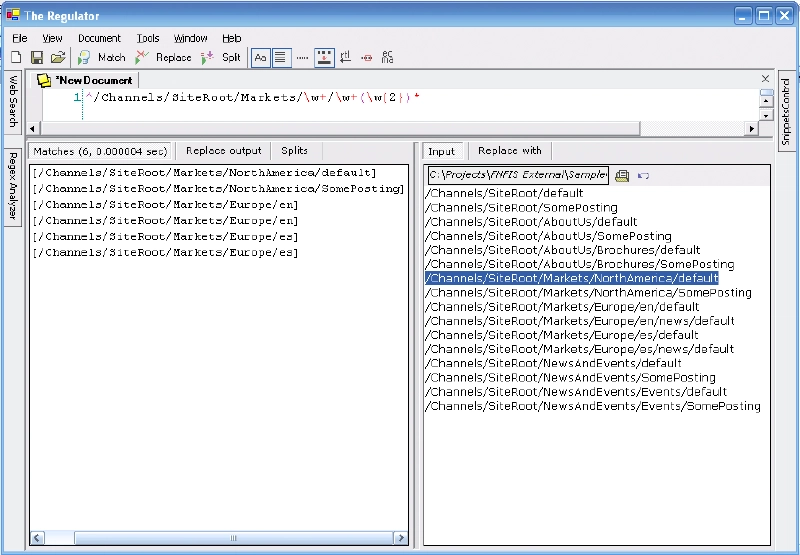Switch to the Replace with tab
Image resolution: width=800 pixels, height=555 pixels.
pyautogui.click(x=509, y=151)
